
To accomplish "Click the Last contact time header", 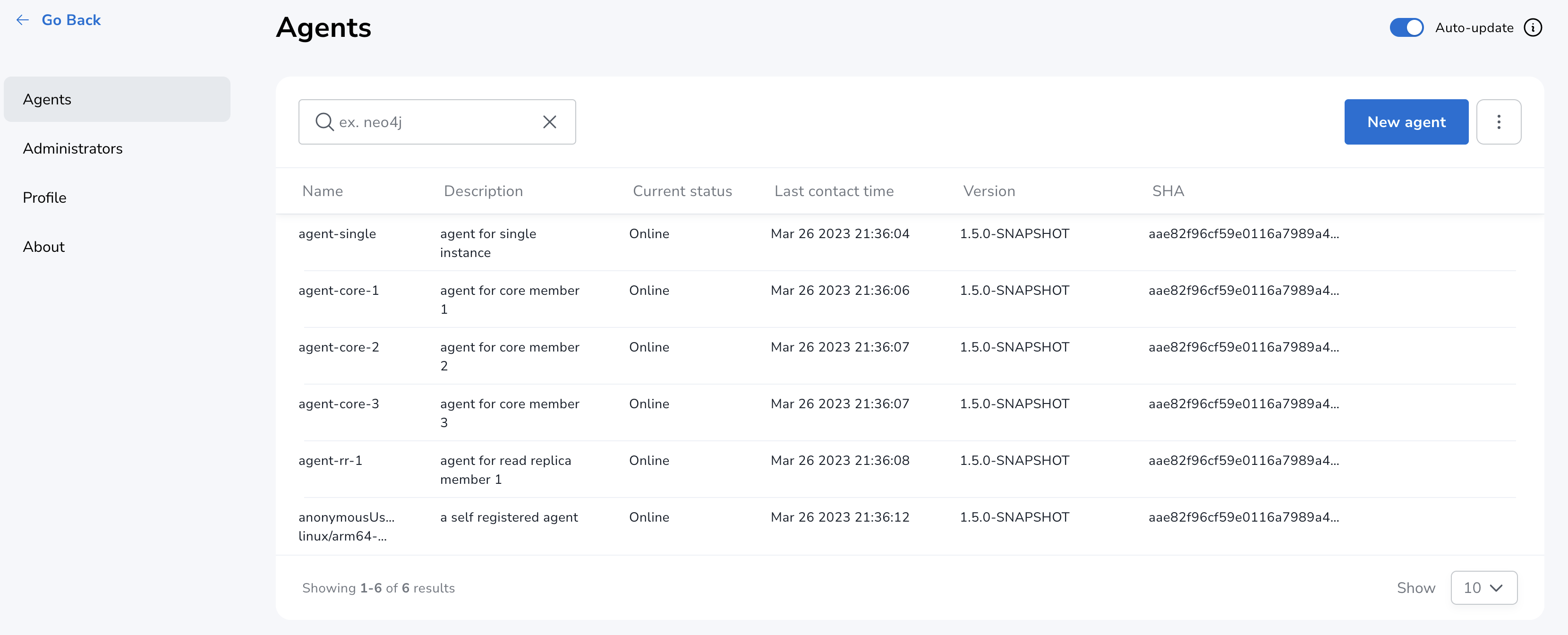I will pyautogui.click(x=833, y=191).
